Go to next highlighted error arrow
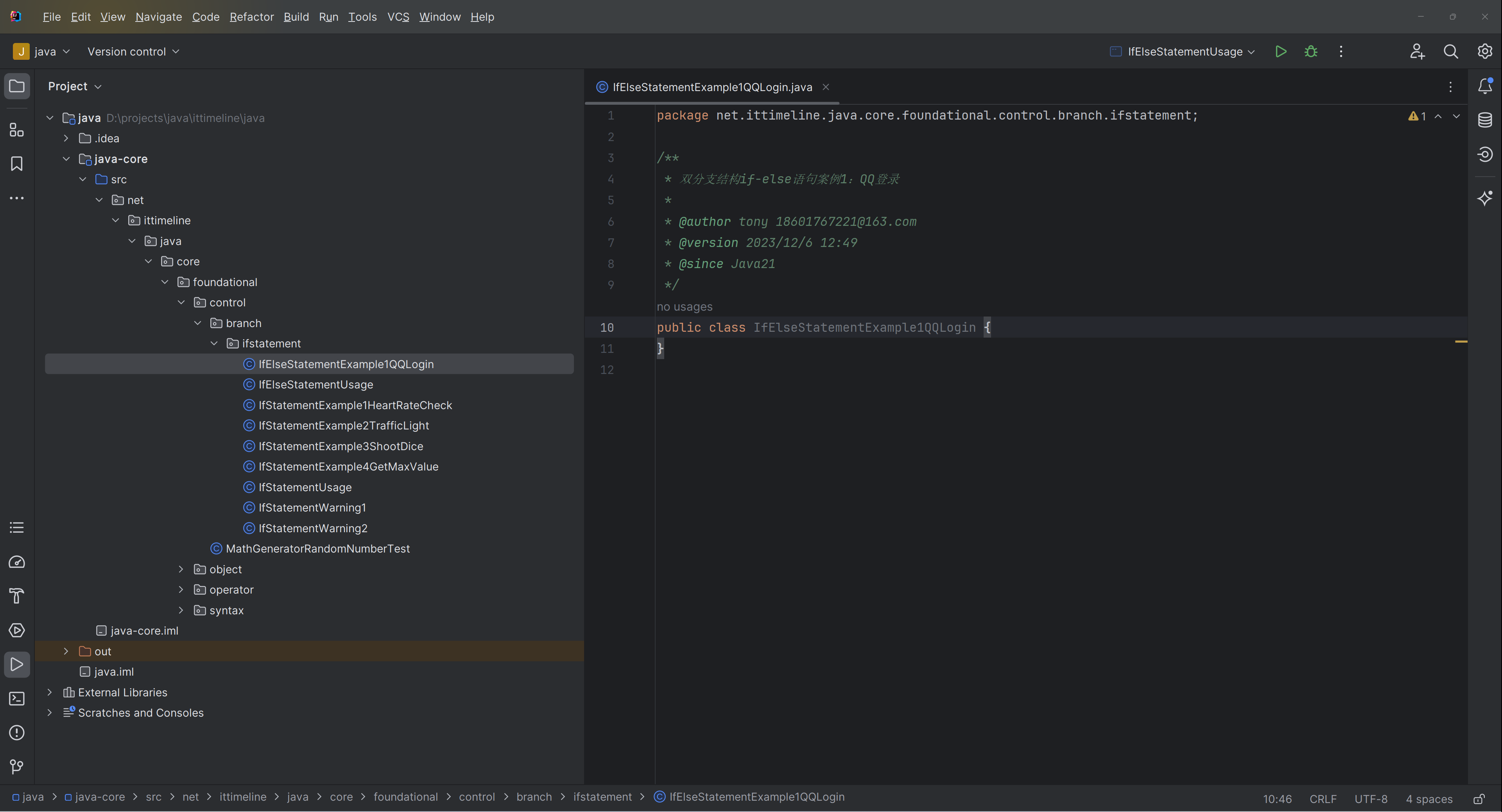Viewport: 1502px width, 812px height. (x=1457, y=116)
